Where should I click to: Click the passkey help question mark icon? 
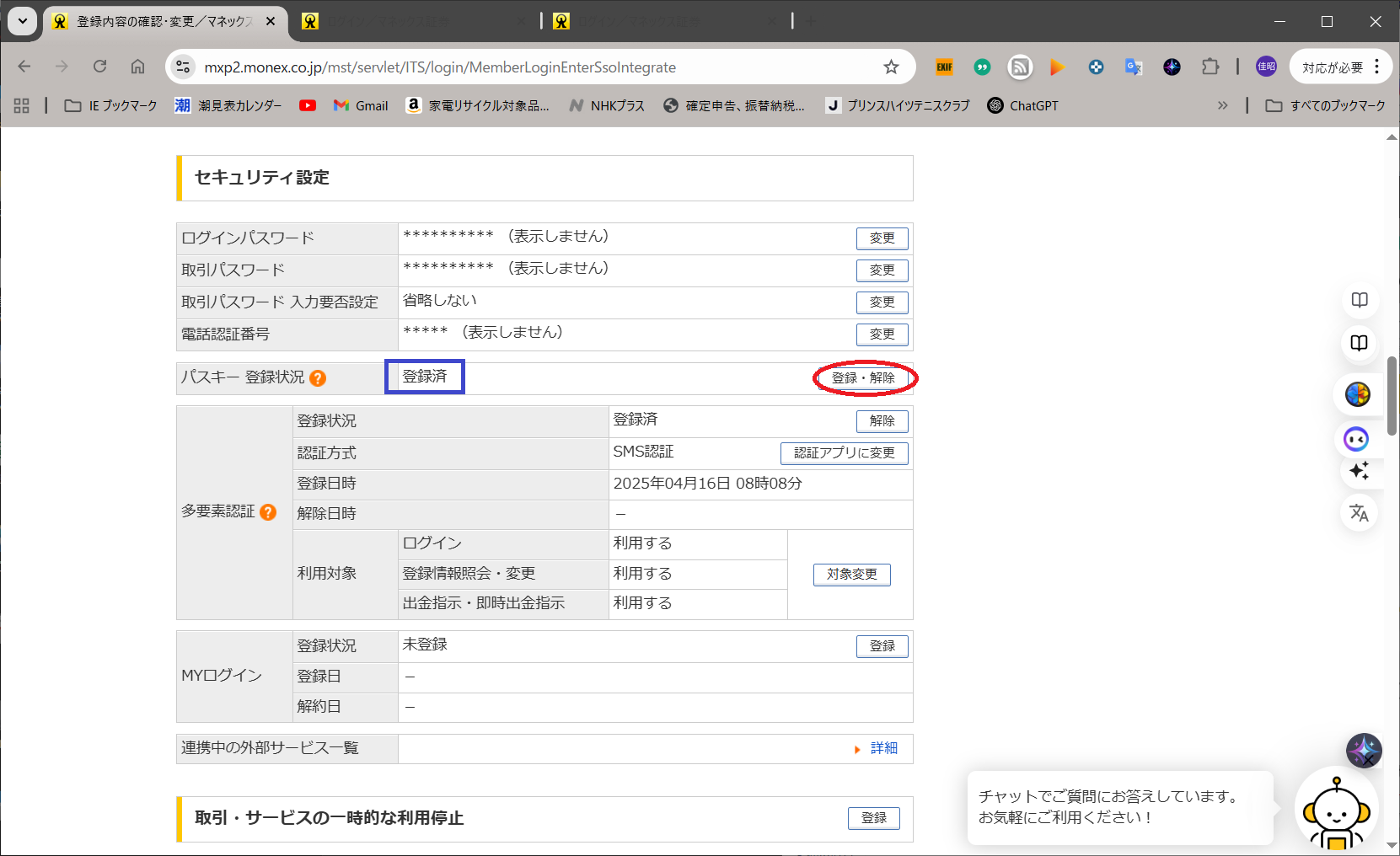pyautogui.click(x=318, y=378)
